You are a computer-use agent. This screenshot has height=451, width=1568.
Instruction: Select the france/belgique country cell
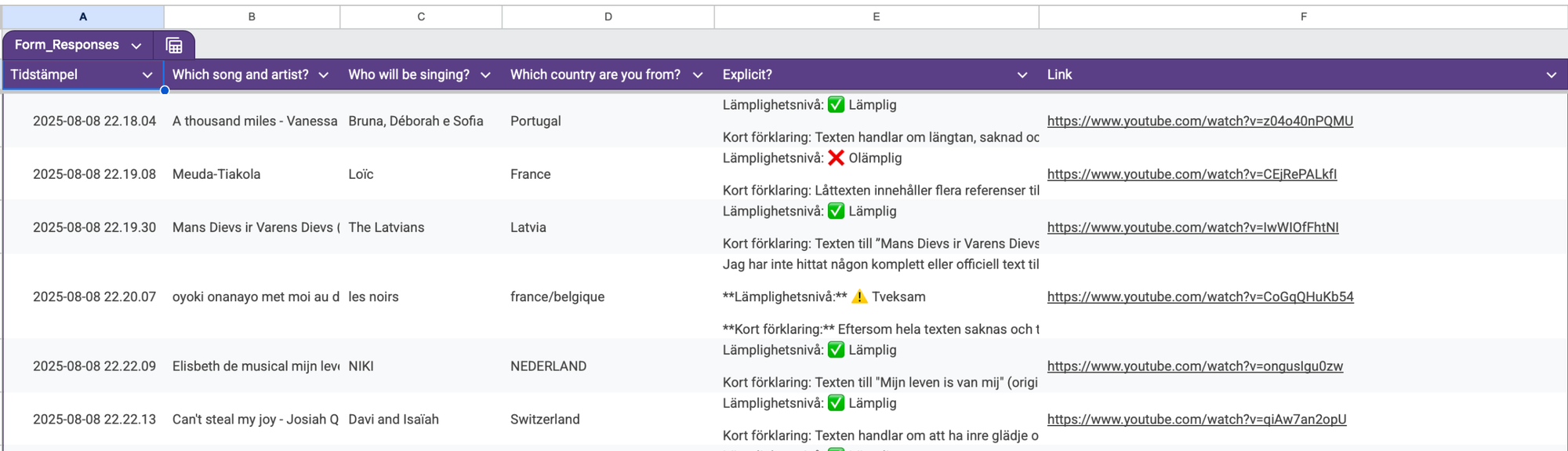coord(608,296)
